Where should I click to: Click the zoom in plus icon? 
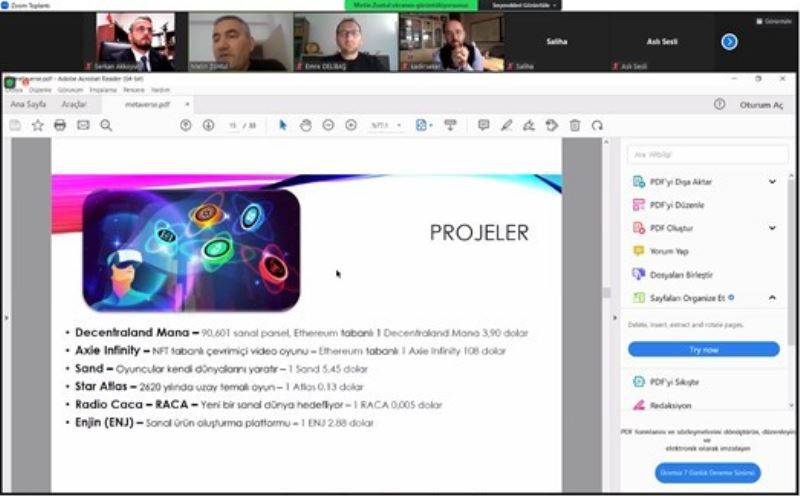click(x=351, y=125)
